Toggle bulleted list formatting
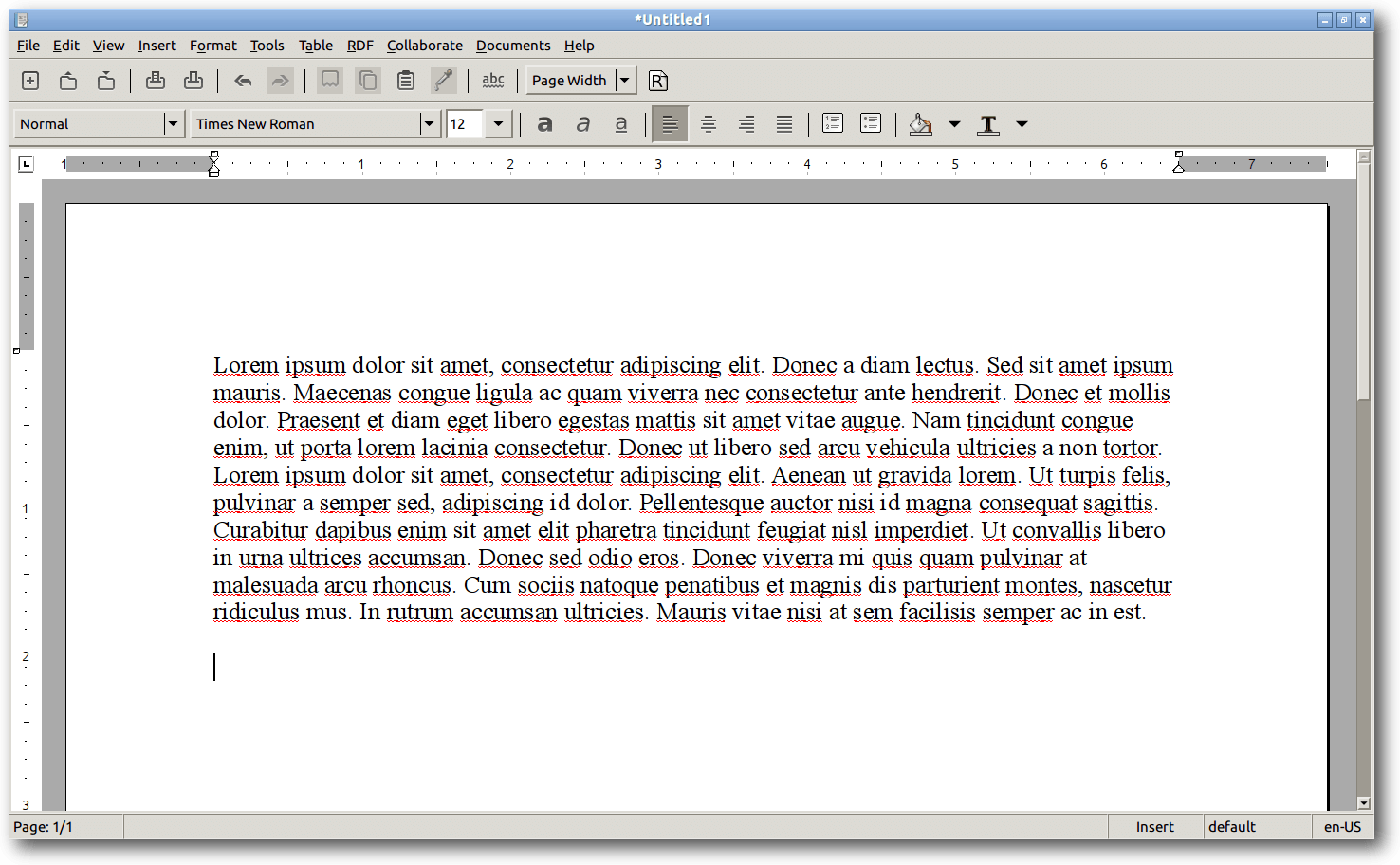The height and width of the screenshot is (865, 1400). 871,124
